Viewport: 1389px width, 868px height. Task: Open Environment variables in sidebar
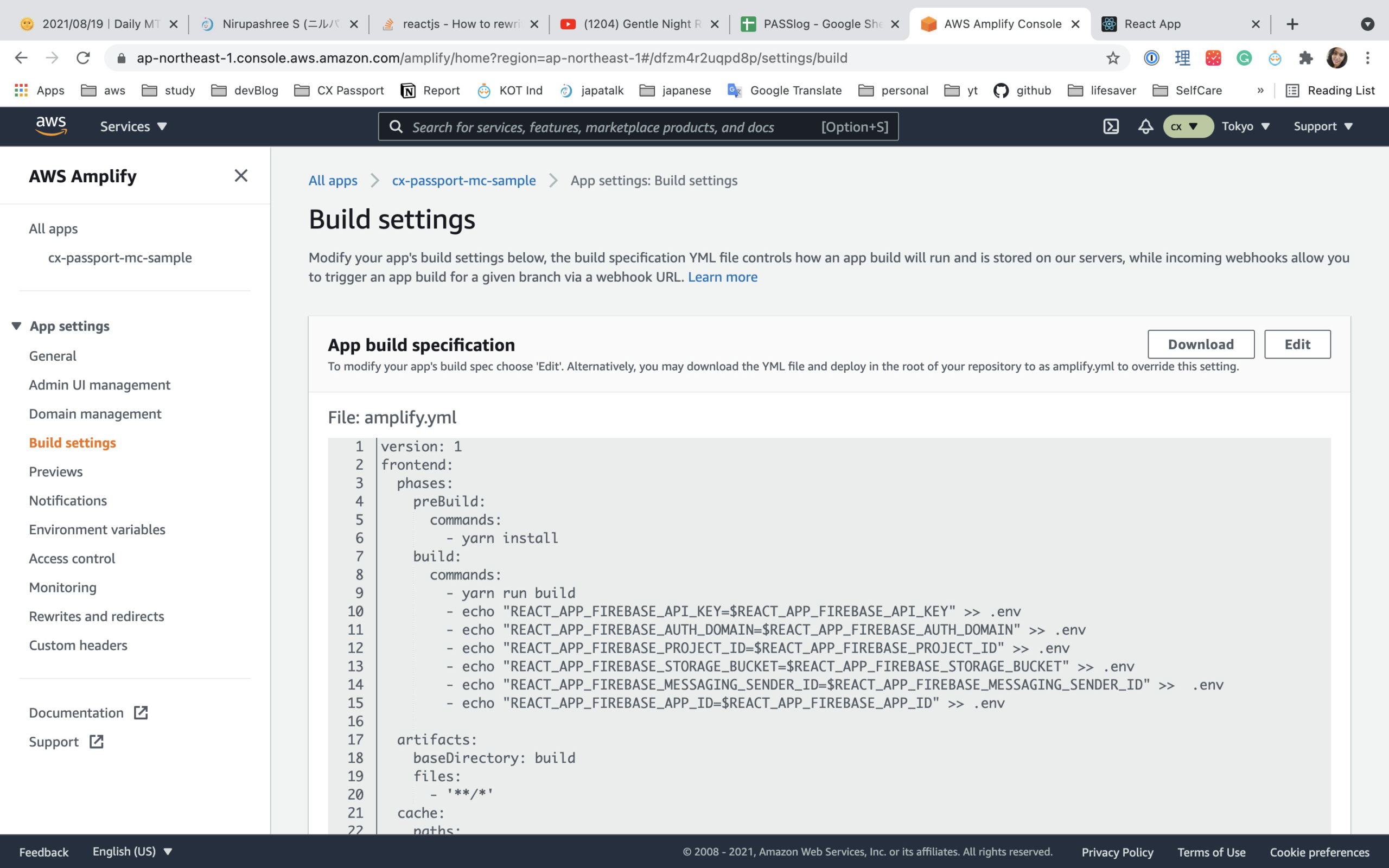click(x=97, y=529)
